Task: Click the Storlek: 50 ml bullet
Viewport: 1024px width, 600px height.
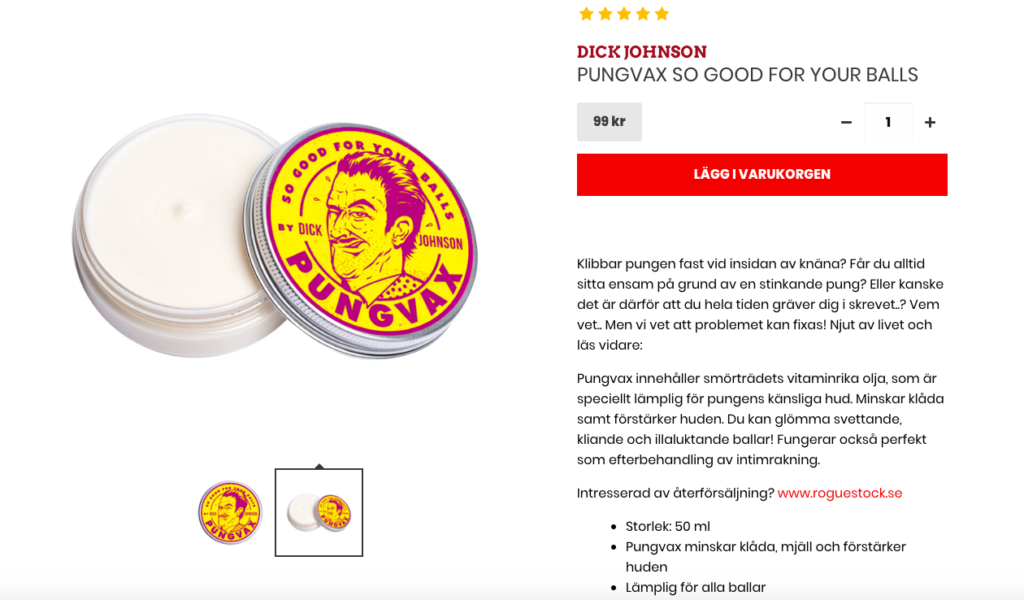Action: (x=667, y=526)
